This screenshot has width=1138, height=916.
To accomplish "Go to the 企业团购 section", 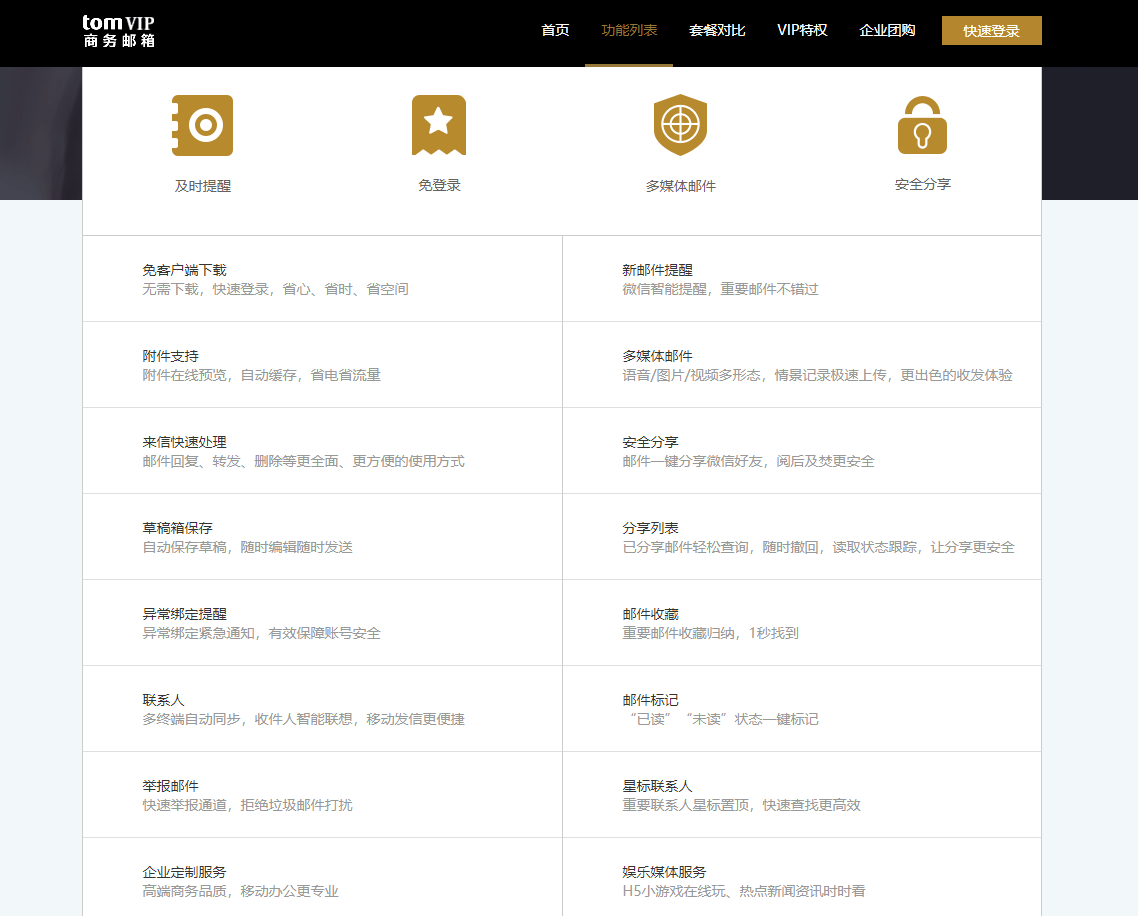I will click(887, 30).
